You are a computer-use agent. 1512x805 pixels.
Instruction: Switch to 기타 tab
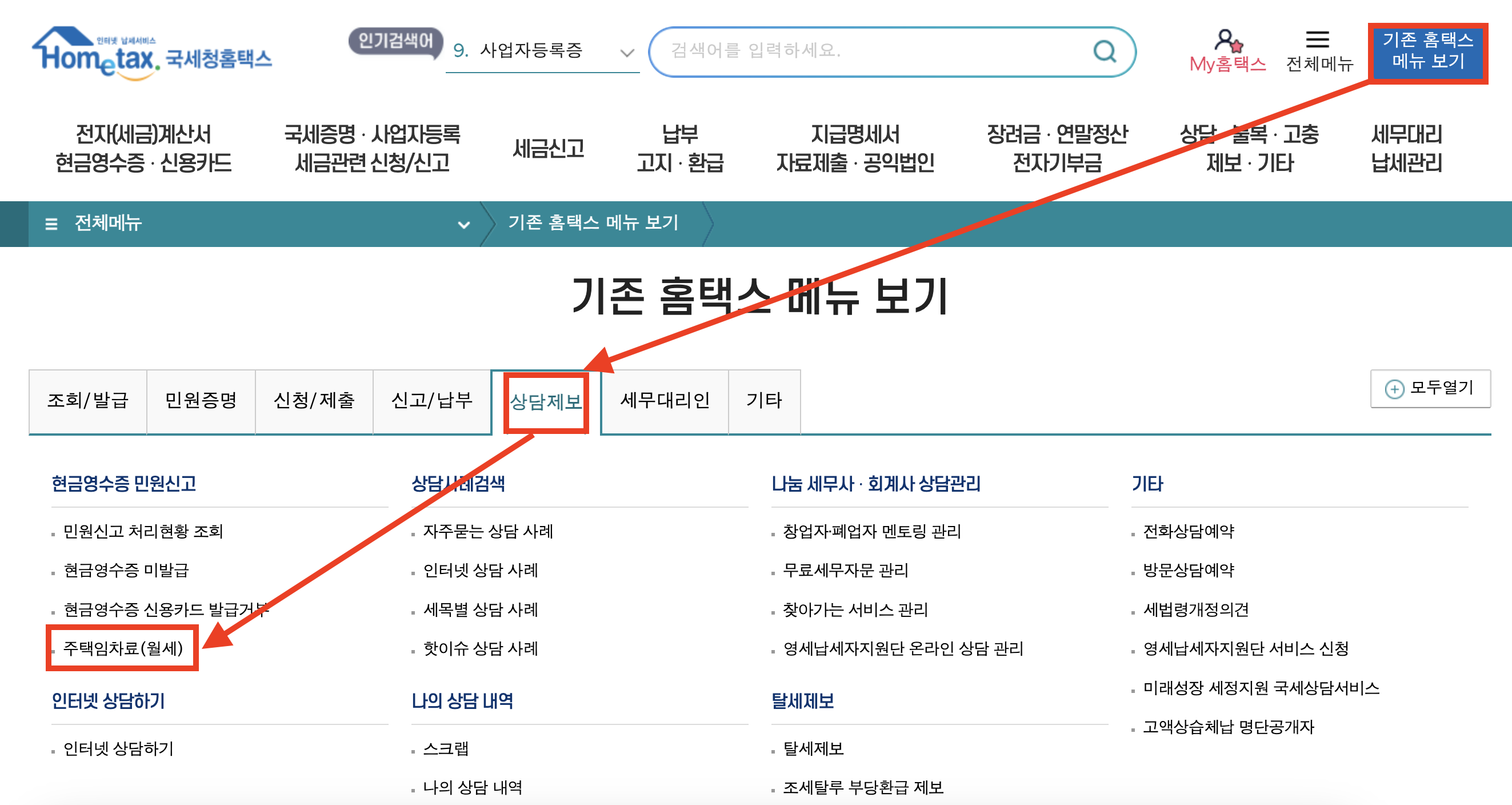[x=764, y=400]
